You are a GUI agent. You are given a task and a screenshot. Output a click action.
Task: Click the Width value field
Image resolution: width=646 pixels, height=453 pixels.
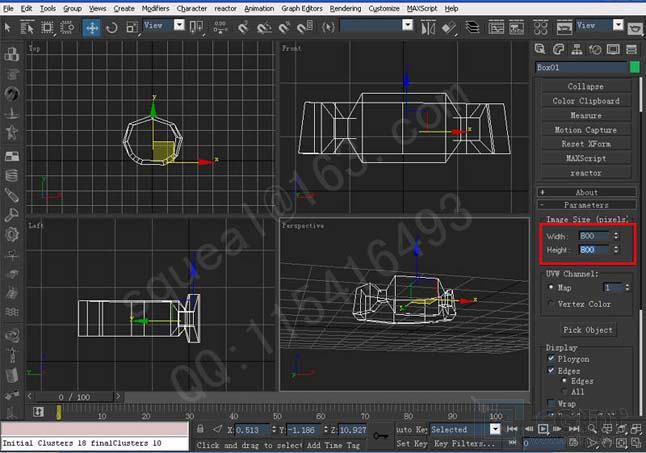pyautogui.click(x=595, y=236)
